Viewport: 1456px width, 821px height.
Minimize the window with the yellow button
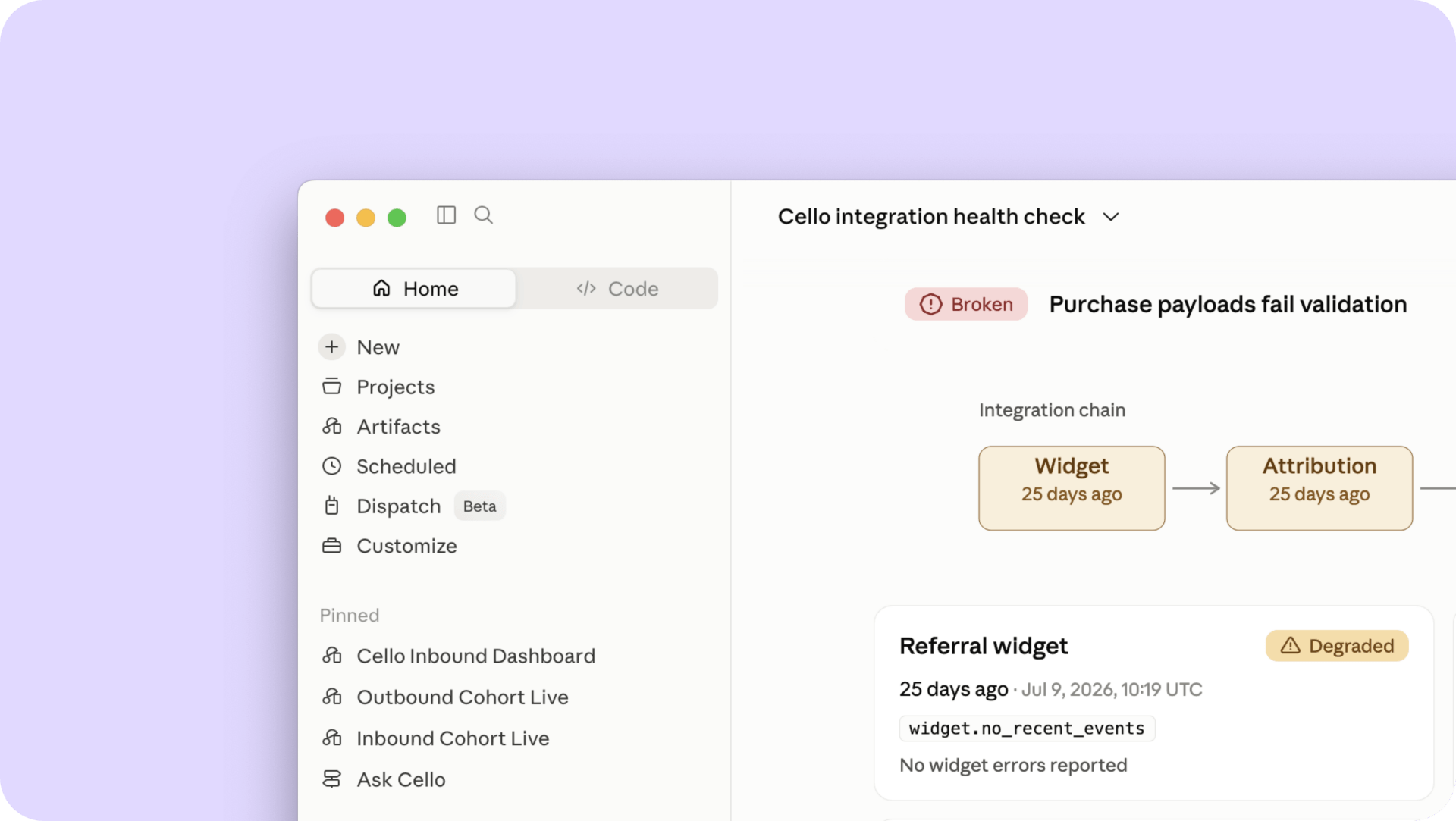pyautogui.click(x=366, y=218)
